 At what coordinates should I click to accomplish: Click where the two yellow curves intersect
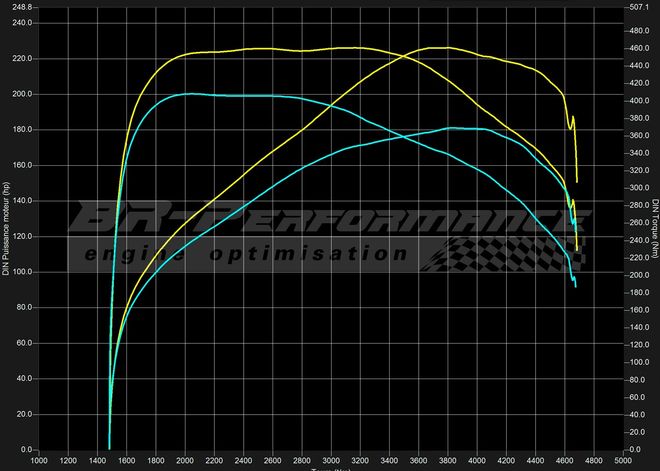[x=407, y=58]
